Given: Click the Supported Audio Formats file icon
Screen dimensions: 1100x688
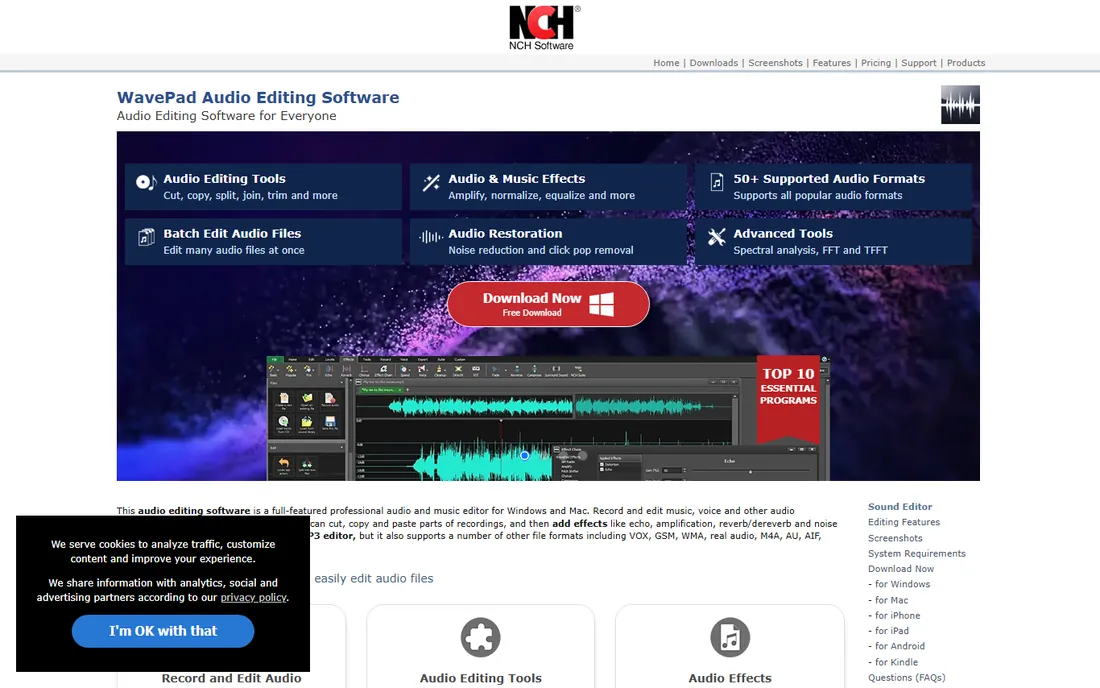Looking at the screenshot, I should [716, 182].
